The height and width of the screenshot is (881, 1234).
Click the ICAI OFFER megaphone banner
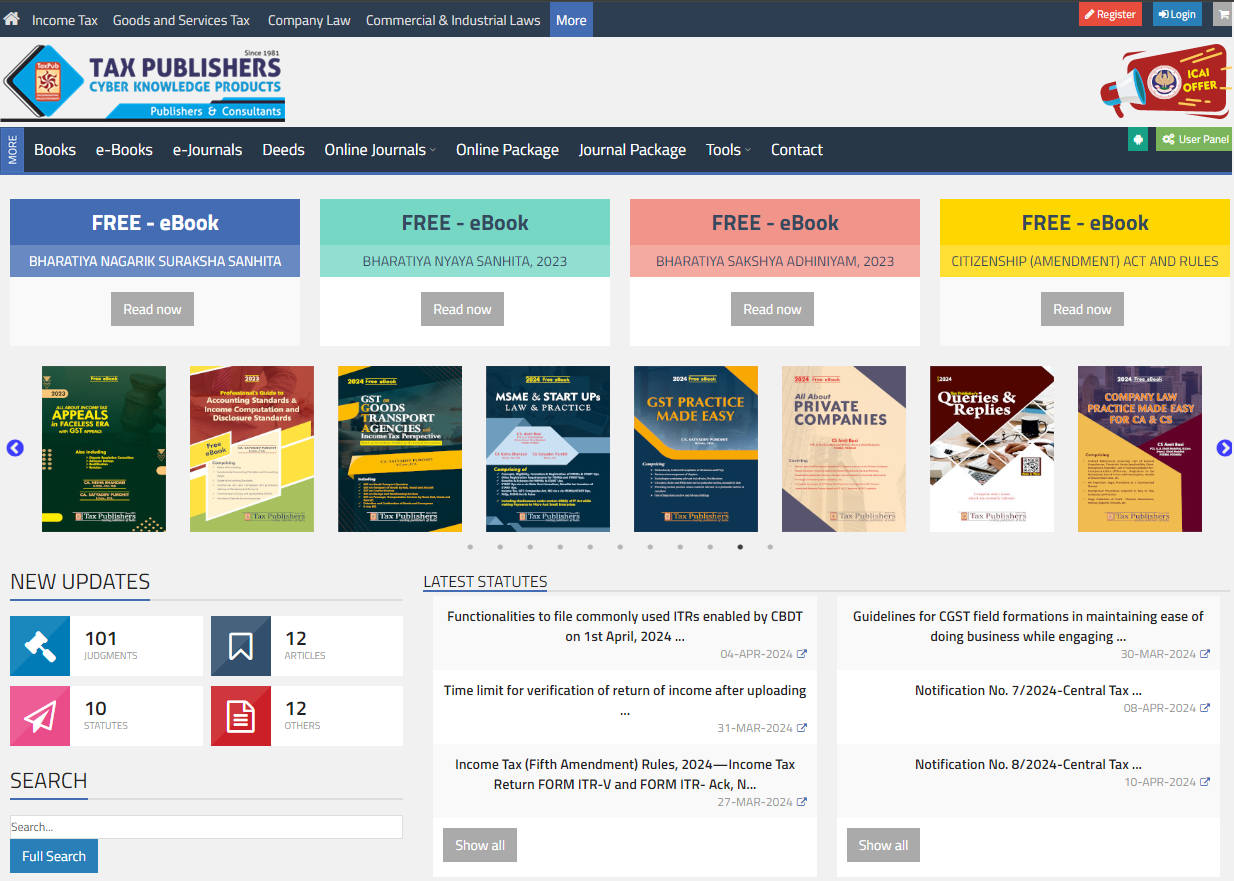pos(1163,81)
